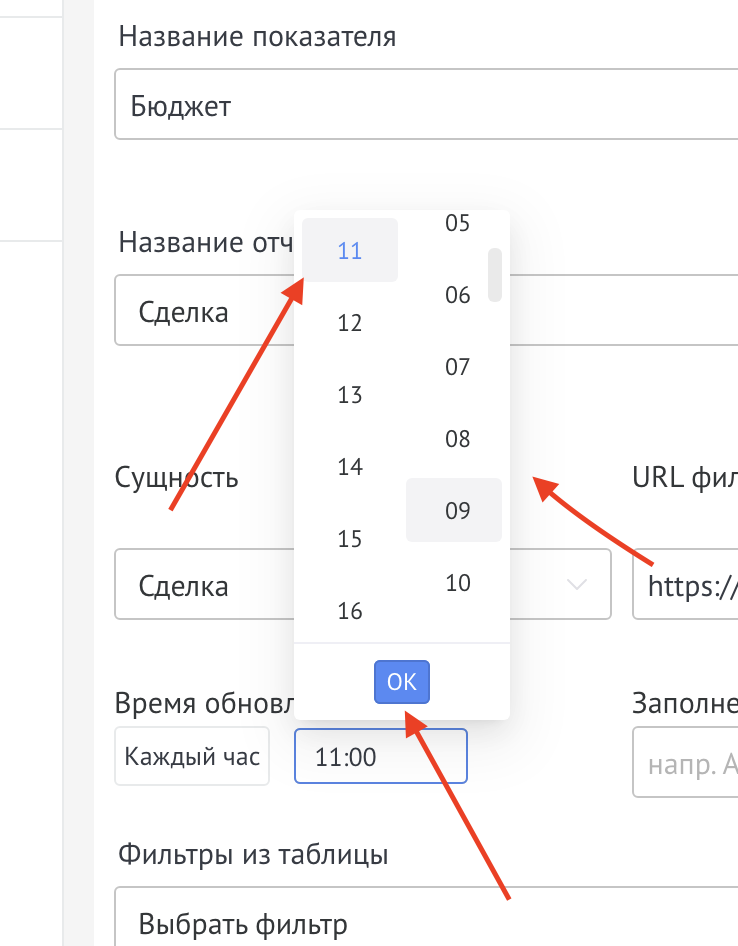Select hour 14 in time picker
This screenshot has width=738, height=946.
[350, 467]
